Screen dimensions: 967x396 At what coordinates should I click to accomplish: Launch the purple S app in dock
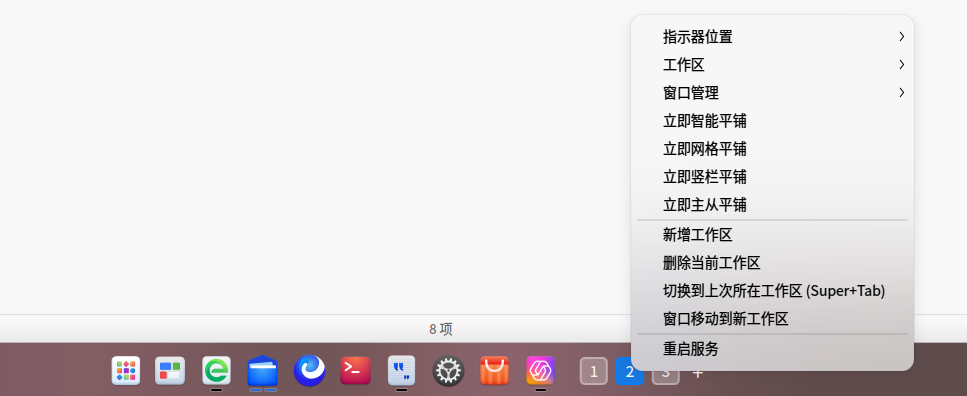point(541,371)
